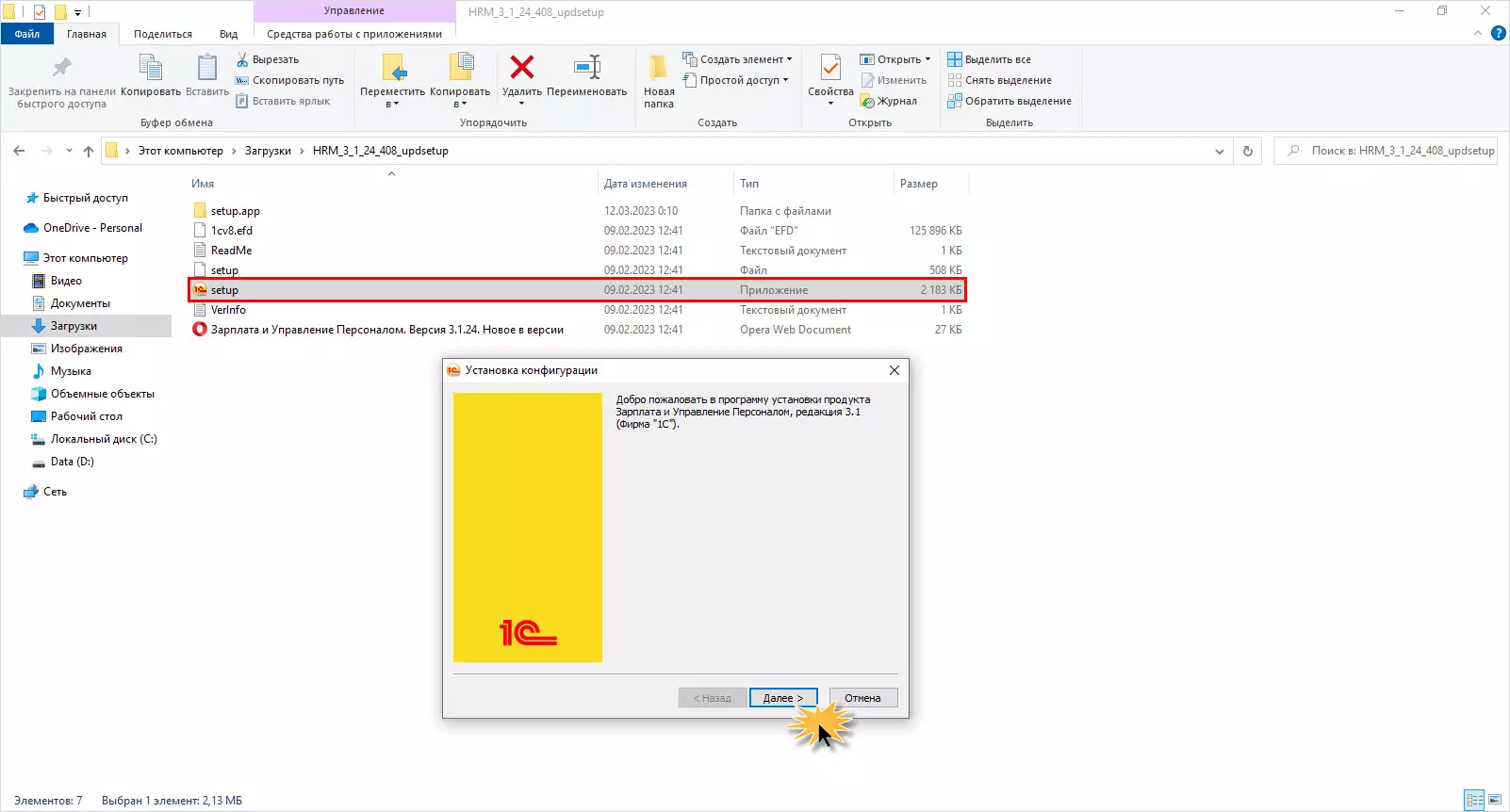Switch to the Главная ribbon tab
Viewport: 1510px width, 812px height.
(87, 34)
